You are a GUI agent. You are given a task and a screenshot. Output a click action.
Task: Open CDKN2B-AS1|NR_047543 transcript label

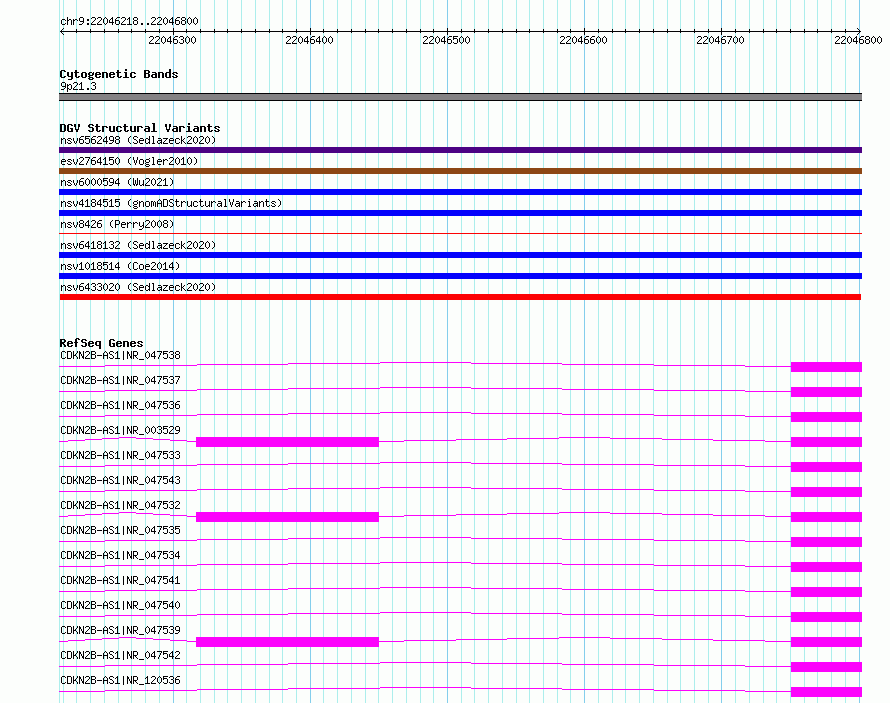[120, 480]
